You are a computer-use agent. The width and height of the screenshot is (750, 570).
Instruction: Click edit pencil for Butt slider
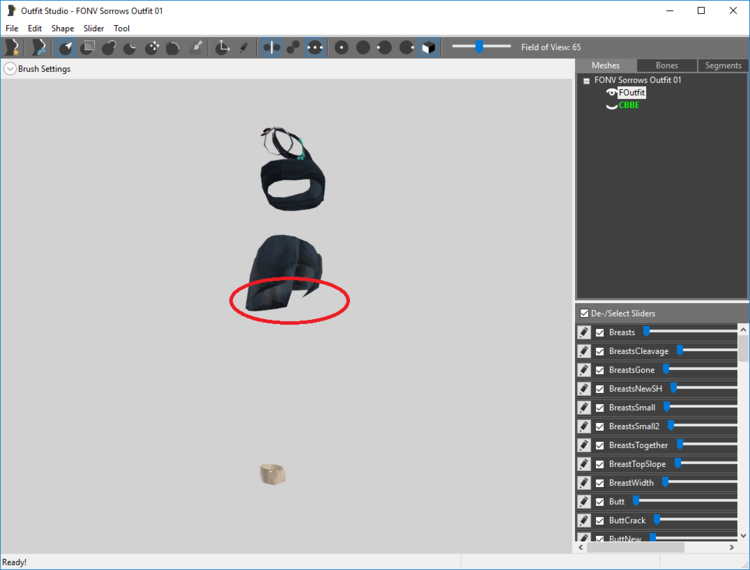click(584, 502)
